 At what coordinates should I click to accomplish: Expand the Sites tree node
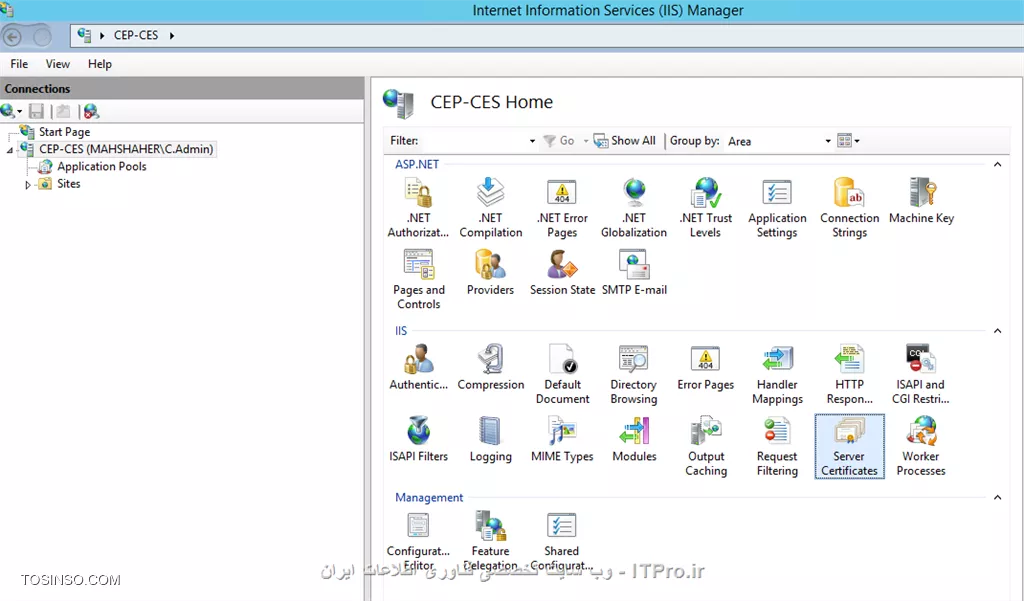click(27, 185)
